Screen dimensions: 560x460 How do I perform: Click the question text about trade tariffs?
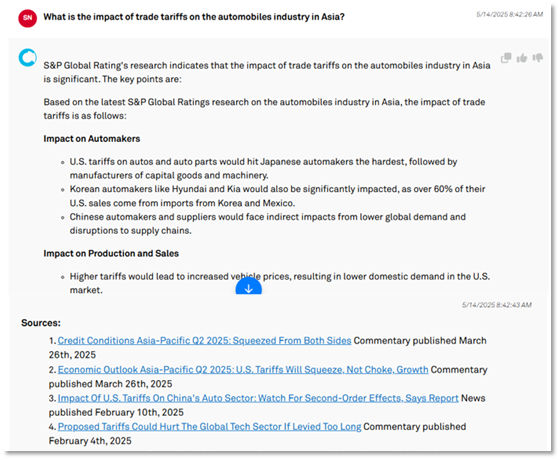tap(194, 17)
